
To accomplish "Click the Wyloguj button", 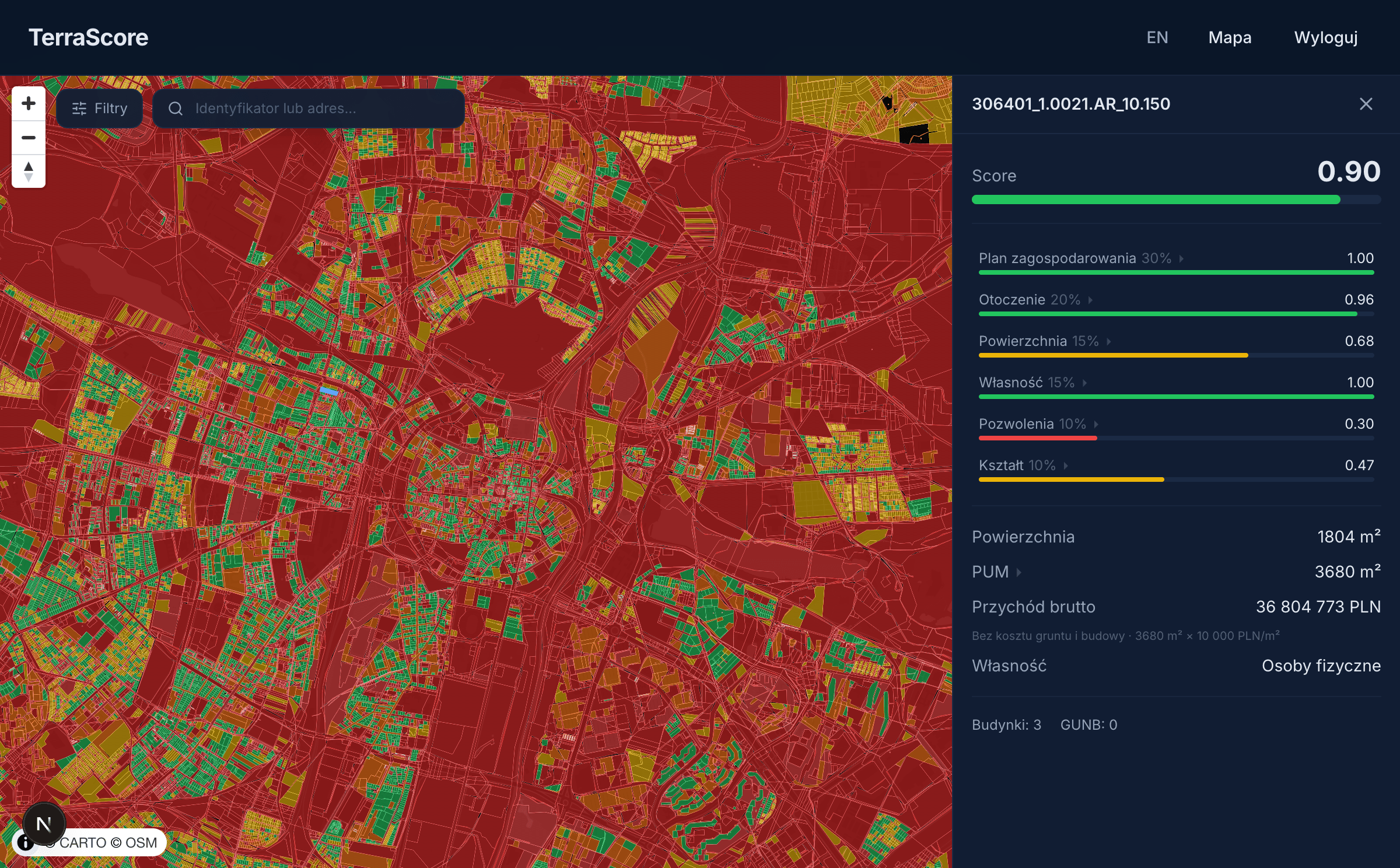I will pyautogui.click(x=1325, y=37).
